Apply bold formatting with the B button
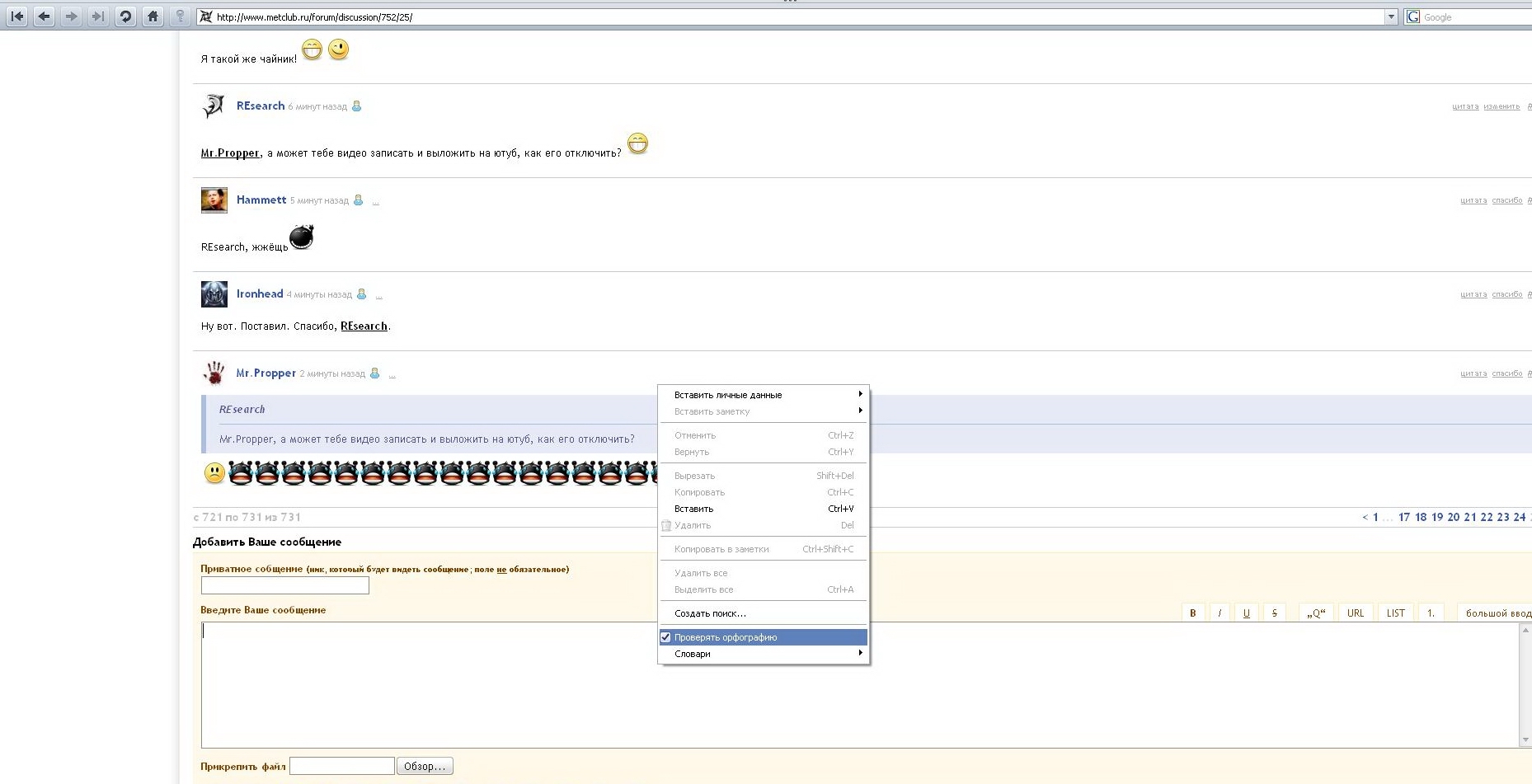Viewport: 1532px width, 784px height. tap(1192, 613)
